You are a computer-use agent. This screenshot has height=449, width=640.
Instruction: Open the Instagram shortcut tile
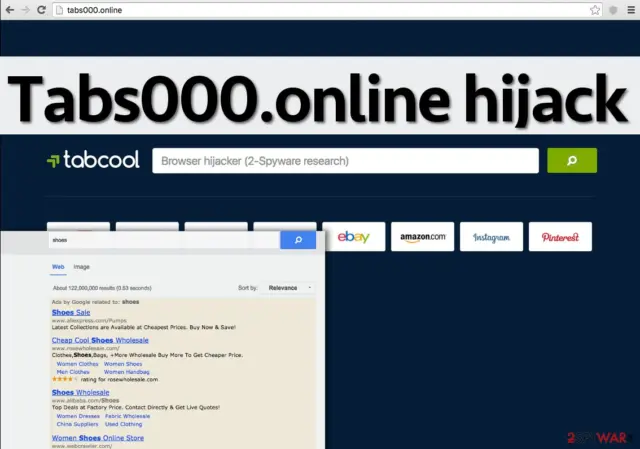pyautogui.click(x=491, y=237)
